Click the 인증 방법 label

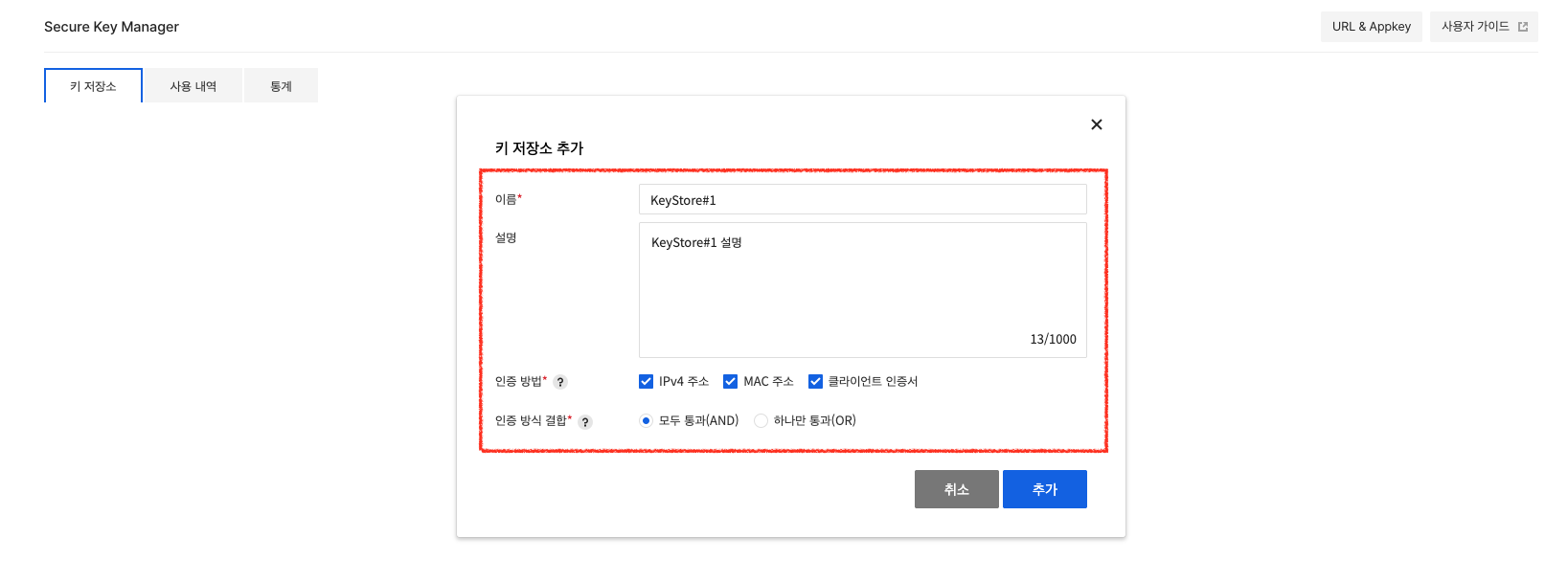click(518, 381)
